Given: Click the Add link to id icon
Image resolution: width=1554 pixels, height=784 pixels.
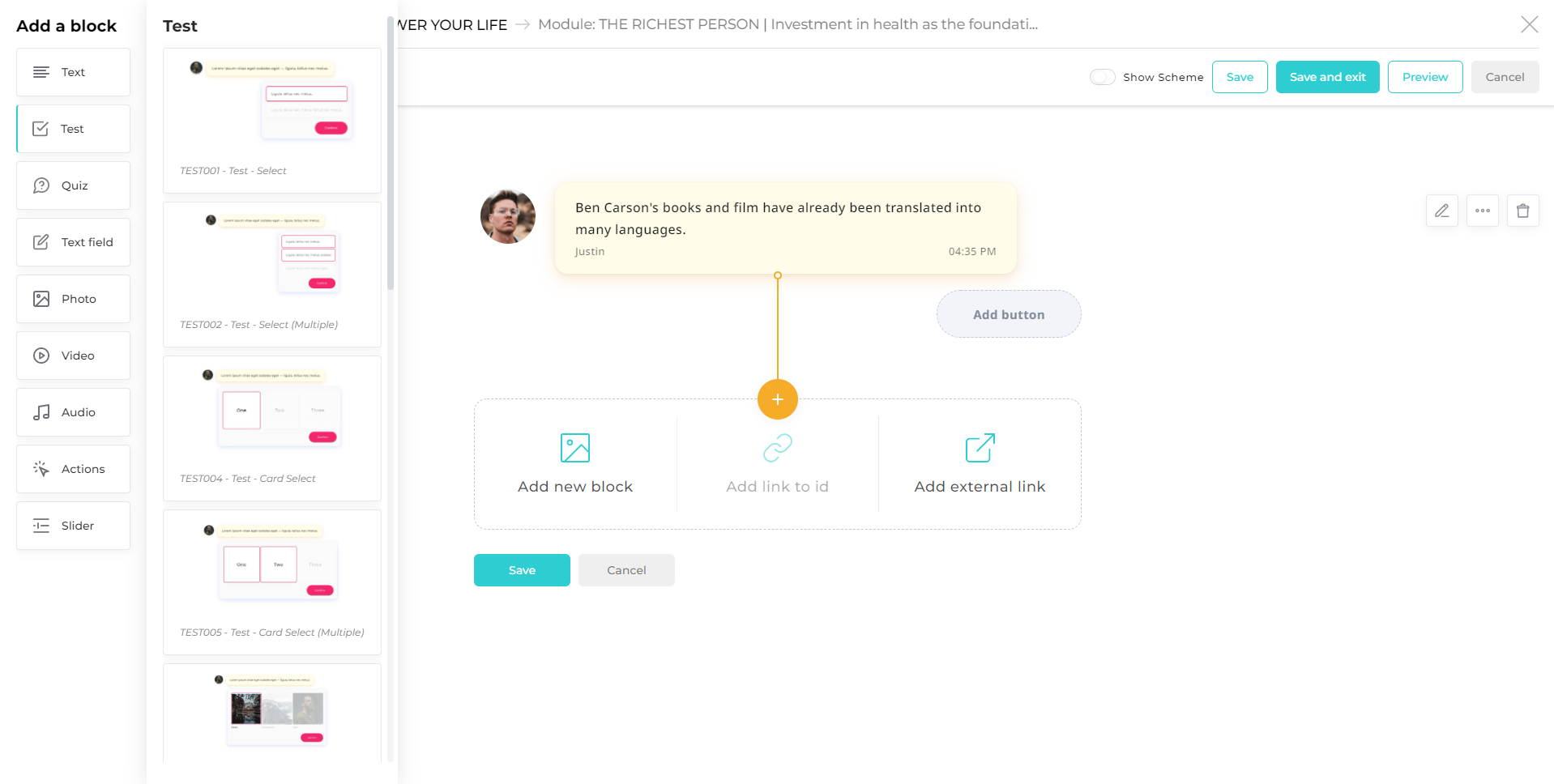Looking at the screenshot, I should [777, 448].
